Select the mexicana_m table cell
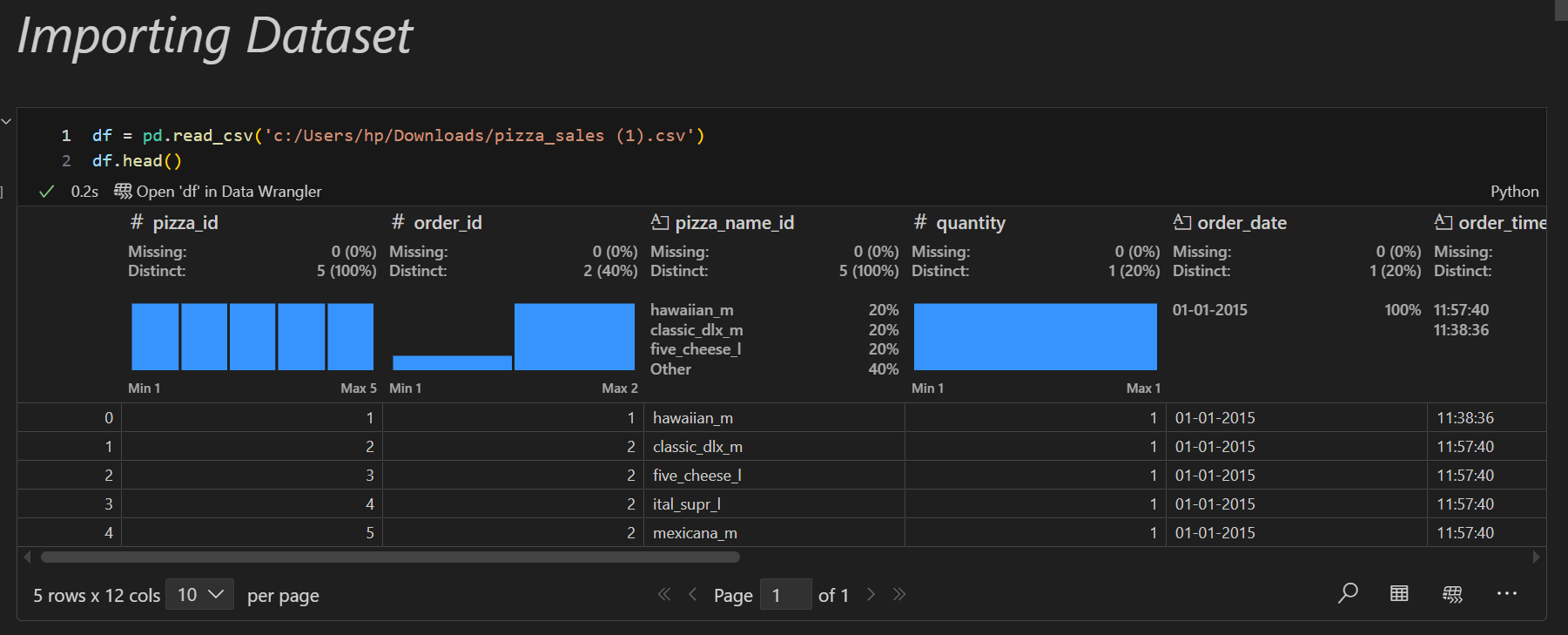The height and width of the screenshot is (635, 1568). pyautogui.click(x=774, y=533)
